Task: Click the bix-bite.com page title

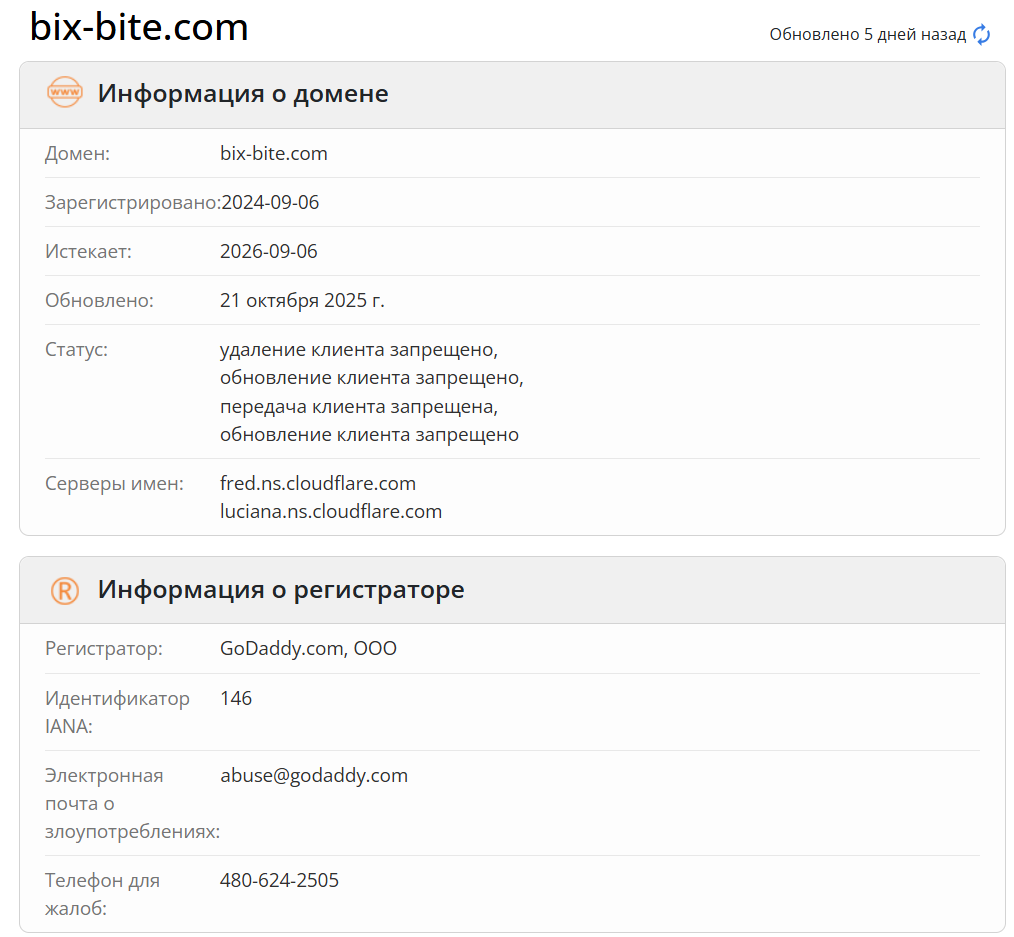Action: point(139,27)
